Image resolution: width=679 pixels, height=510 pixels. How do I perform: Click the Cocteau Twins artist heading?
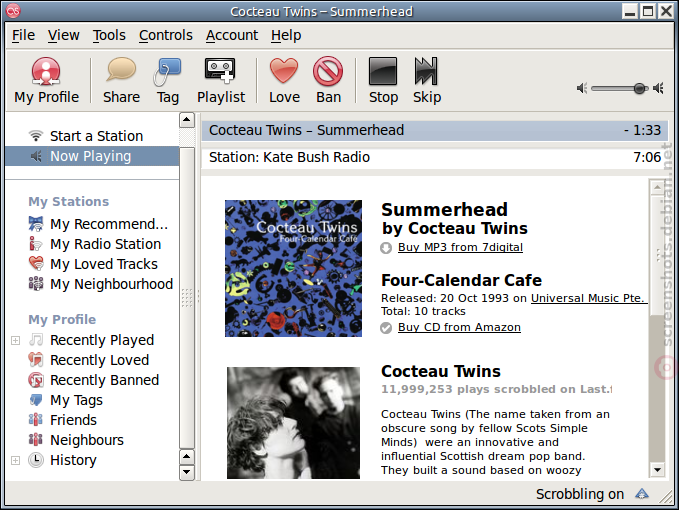click(441, 371)
